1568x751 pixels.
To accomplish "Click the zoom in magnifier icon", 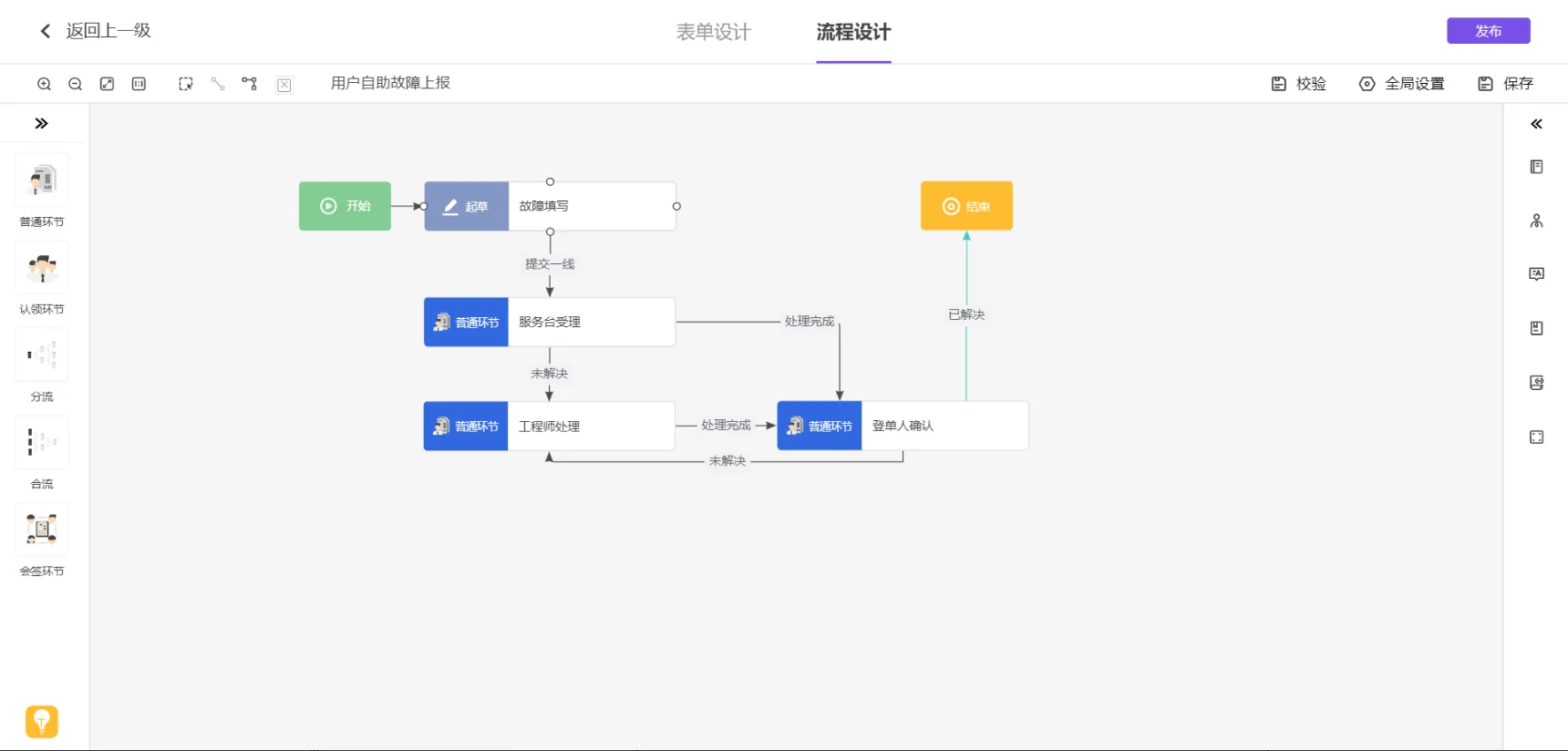I will [44, 84].
